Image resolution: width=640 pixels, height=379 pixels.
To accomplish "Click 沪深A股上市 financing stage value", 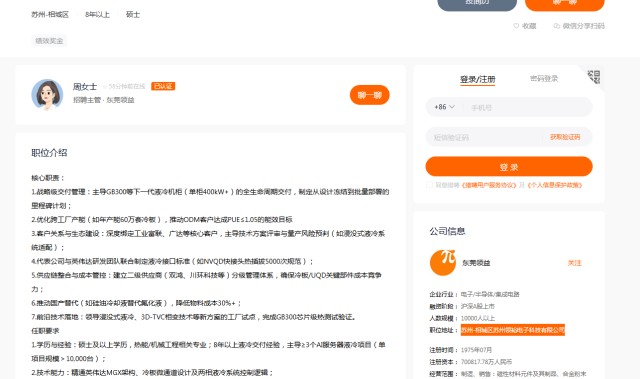I will coord(478,306).
